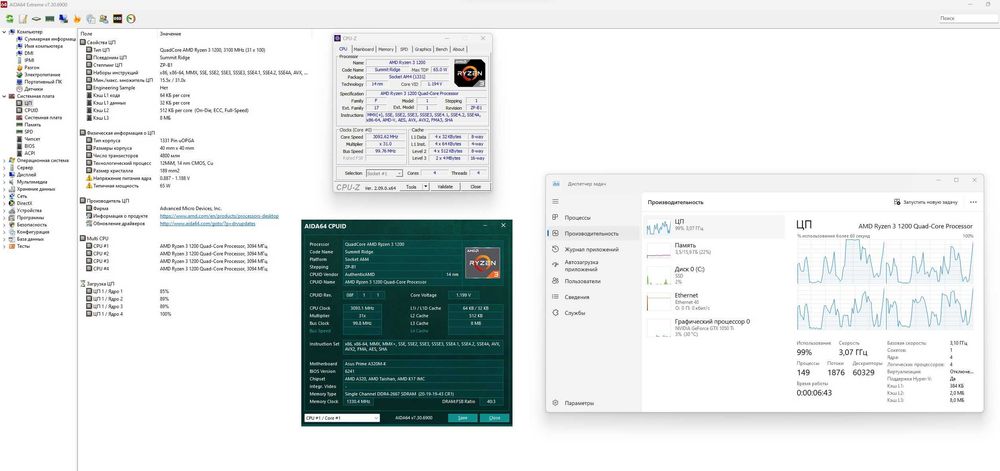Open the AIDA64 user-and-monitor toolbar icon
The width and height of the screenshot is (1000, 471).
click(104, 19)
